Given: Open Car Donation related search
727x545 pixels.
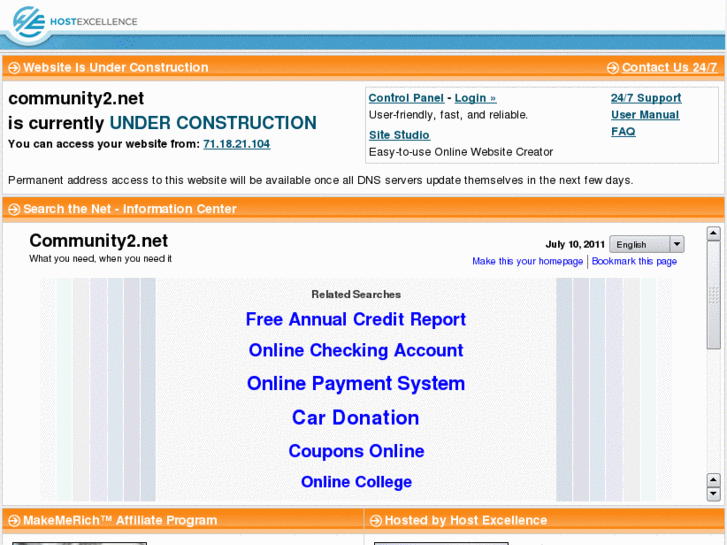Looking at the screenshot, I should 356,417.
